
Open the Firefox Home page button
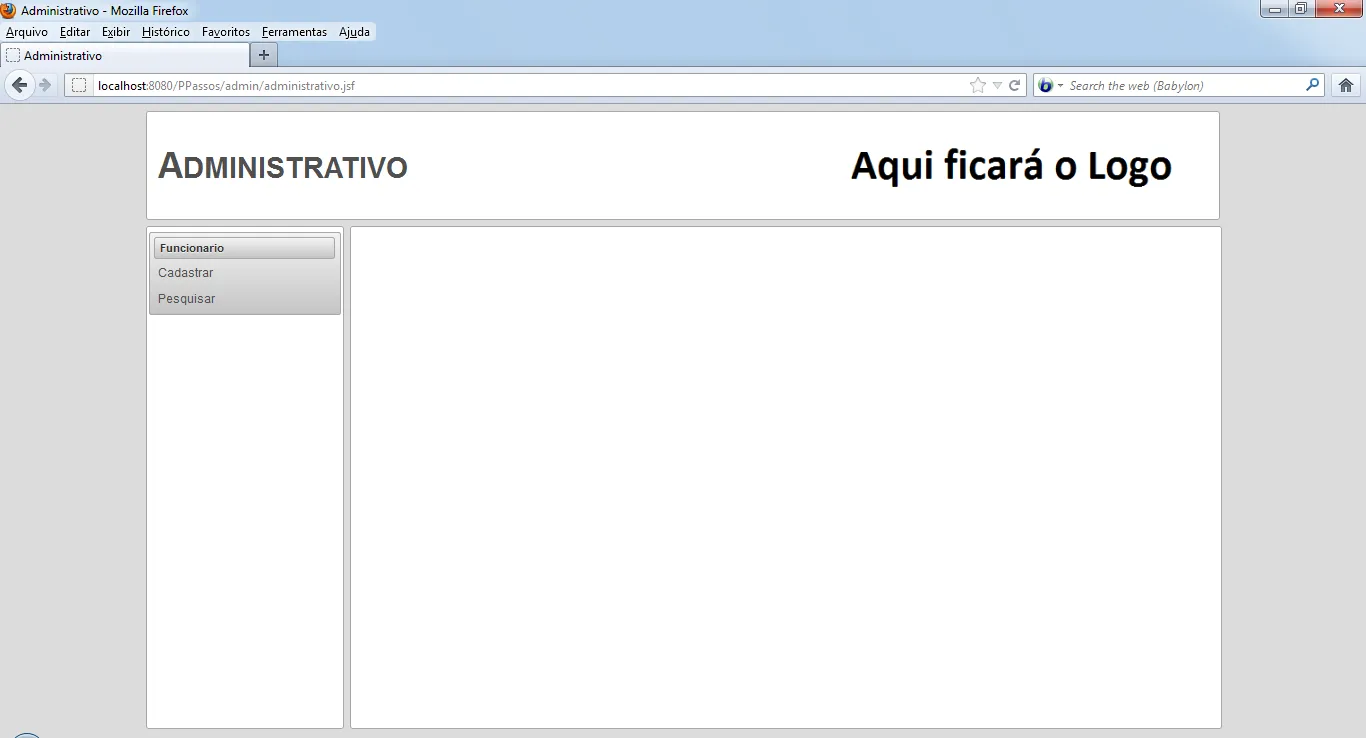click(1346, 85)
